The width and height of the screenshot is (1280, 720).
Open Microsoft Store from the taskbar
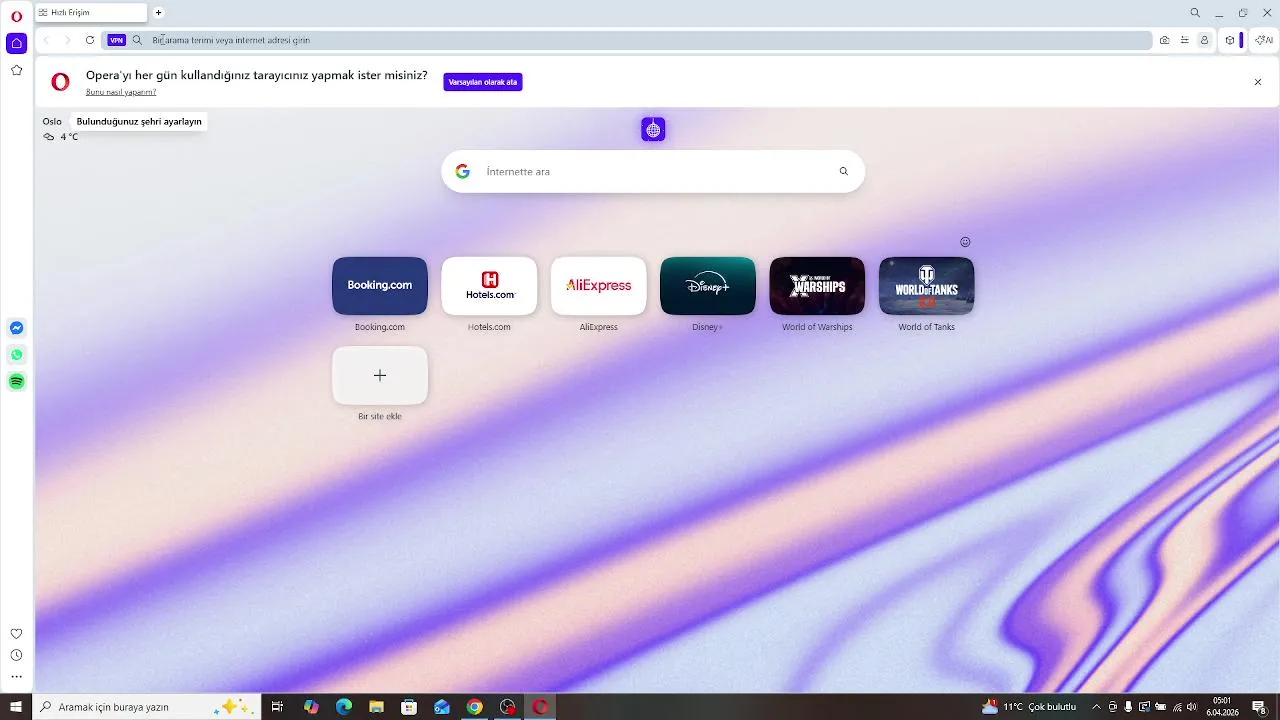pyautogui.click(x=409, y=707)
